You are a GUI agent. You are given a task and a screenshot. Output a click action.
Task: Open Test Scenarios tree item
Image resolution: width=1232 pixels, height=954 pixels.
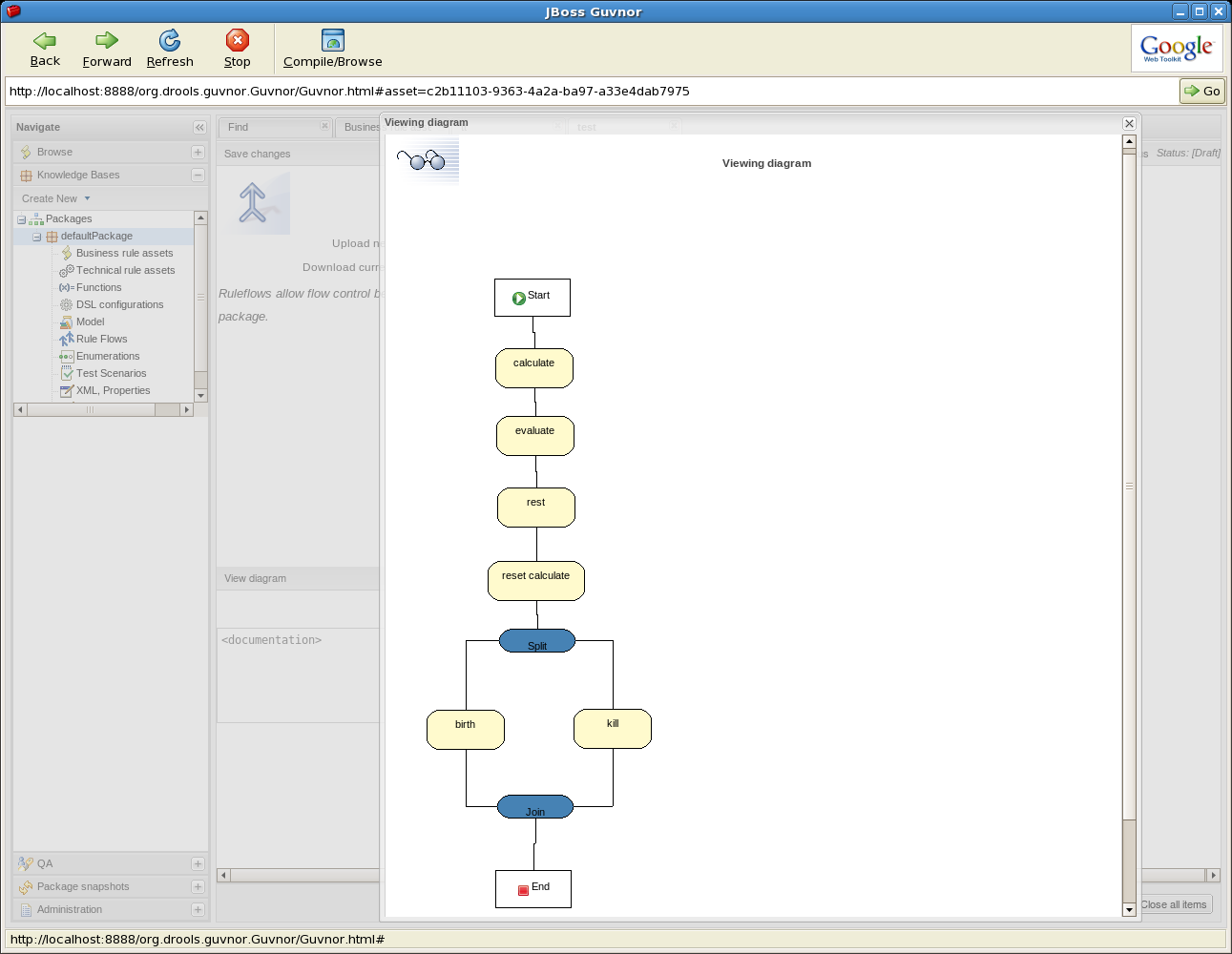(x=111, y=374)
